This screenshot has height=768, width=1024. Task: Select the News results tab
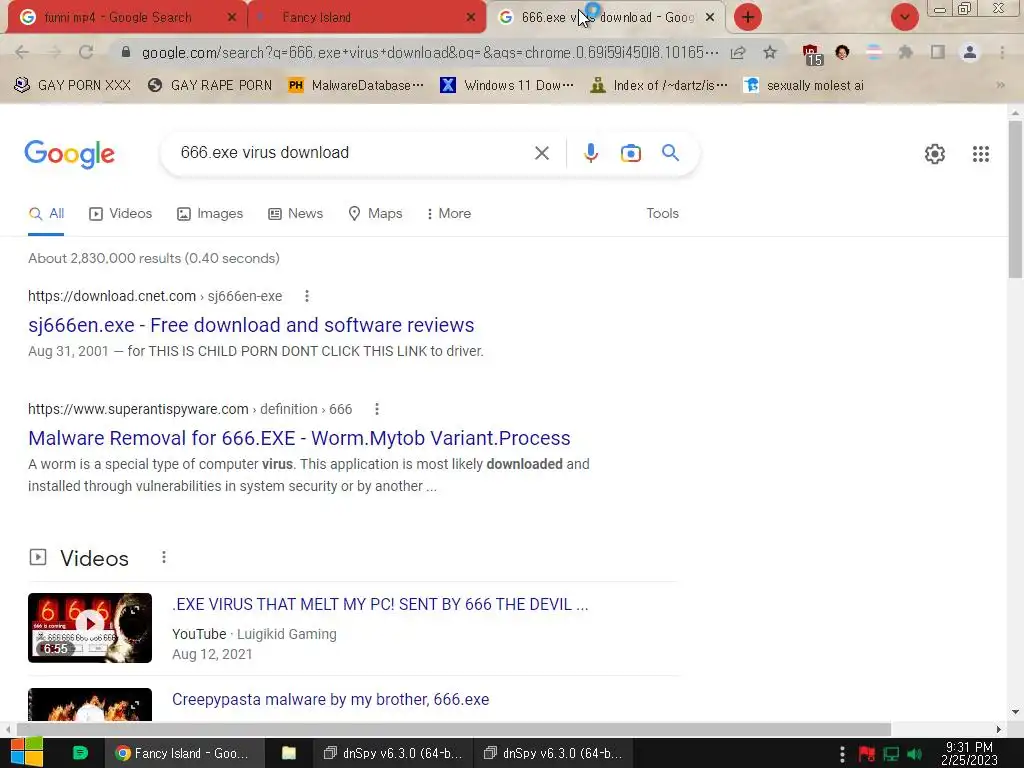pos(295,214)
